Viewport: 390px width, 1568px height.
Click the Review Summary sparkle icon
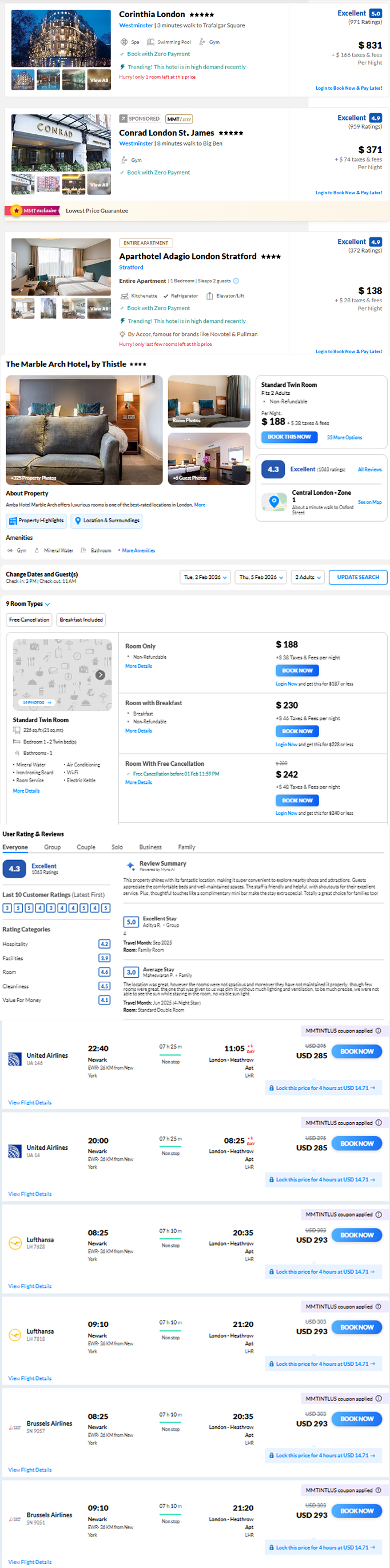pos(130,866)
